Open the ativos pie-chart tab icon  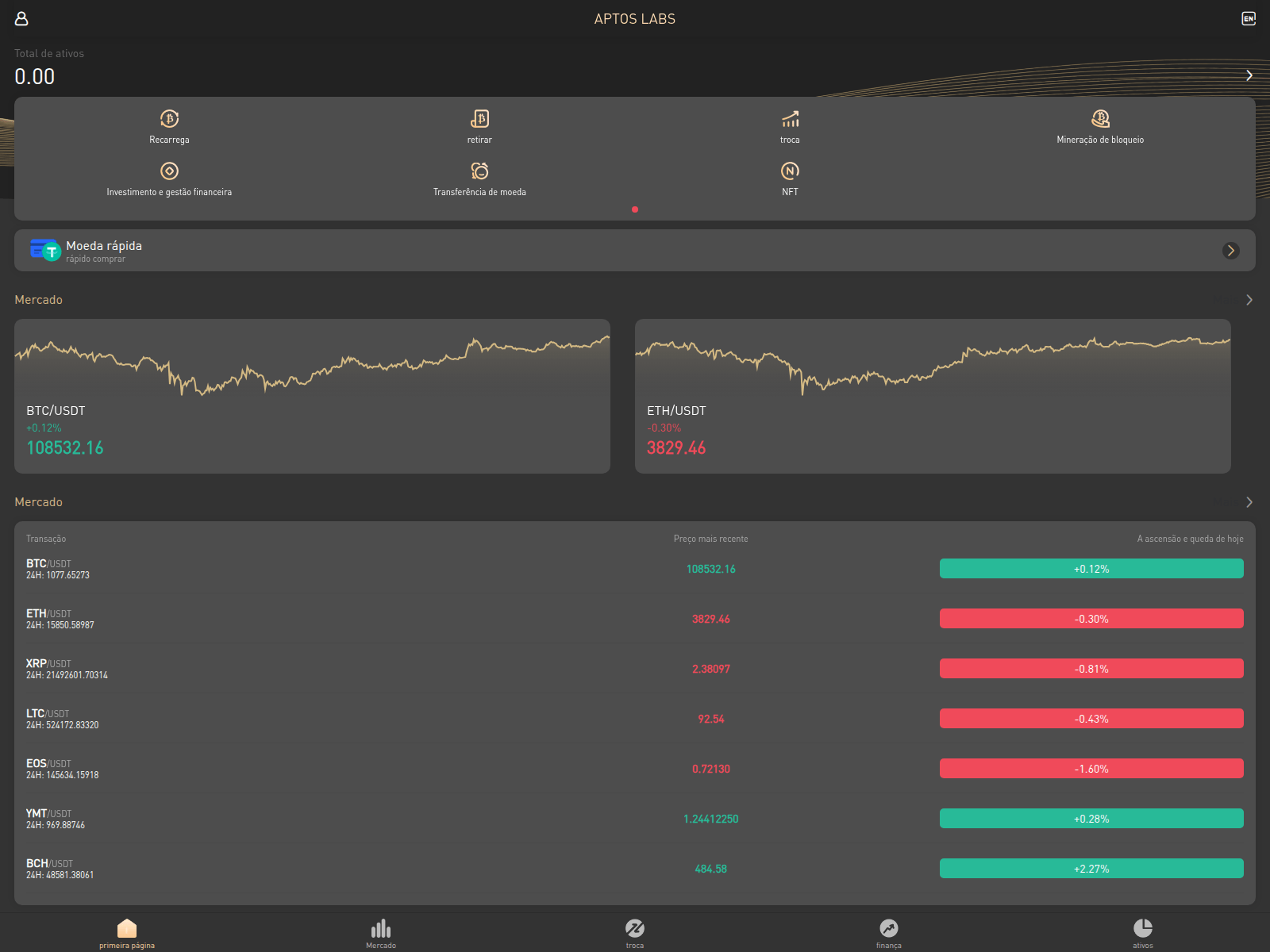pos(1143,928)
